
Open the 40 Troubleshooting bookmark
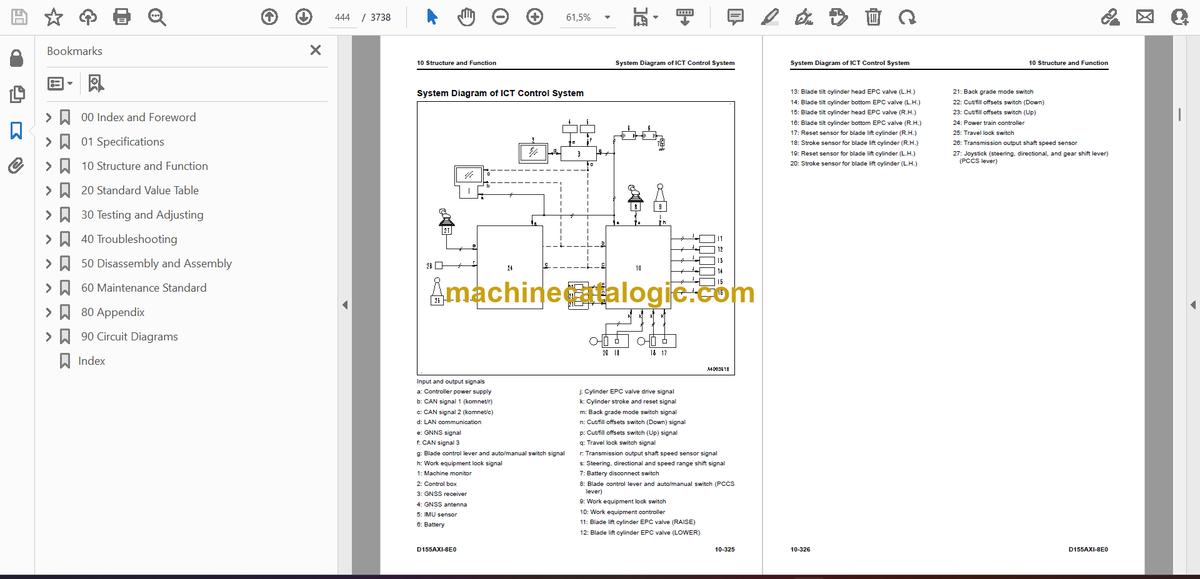129,239
